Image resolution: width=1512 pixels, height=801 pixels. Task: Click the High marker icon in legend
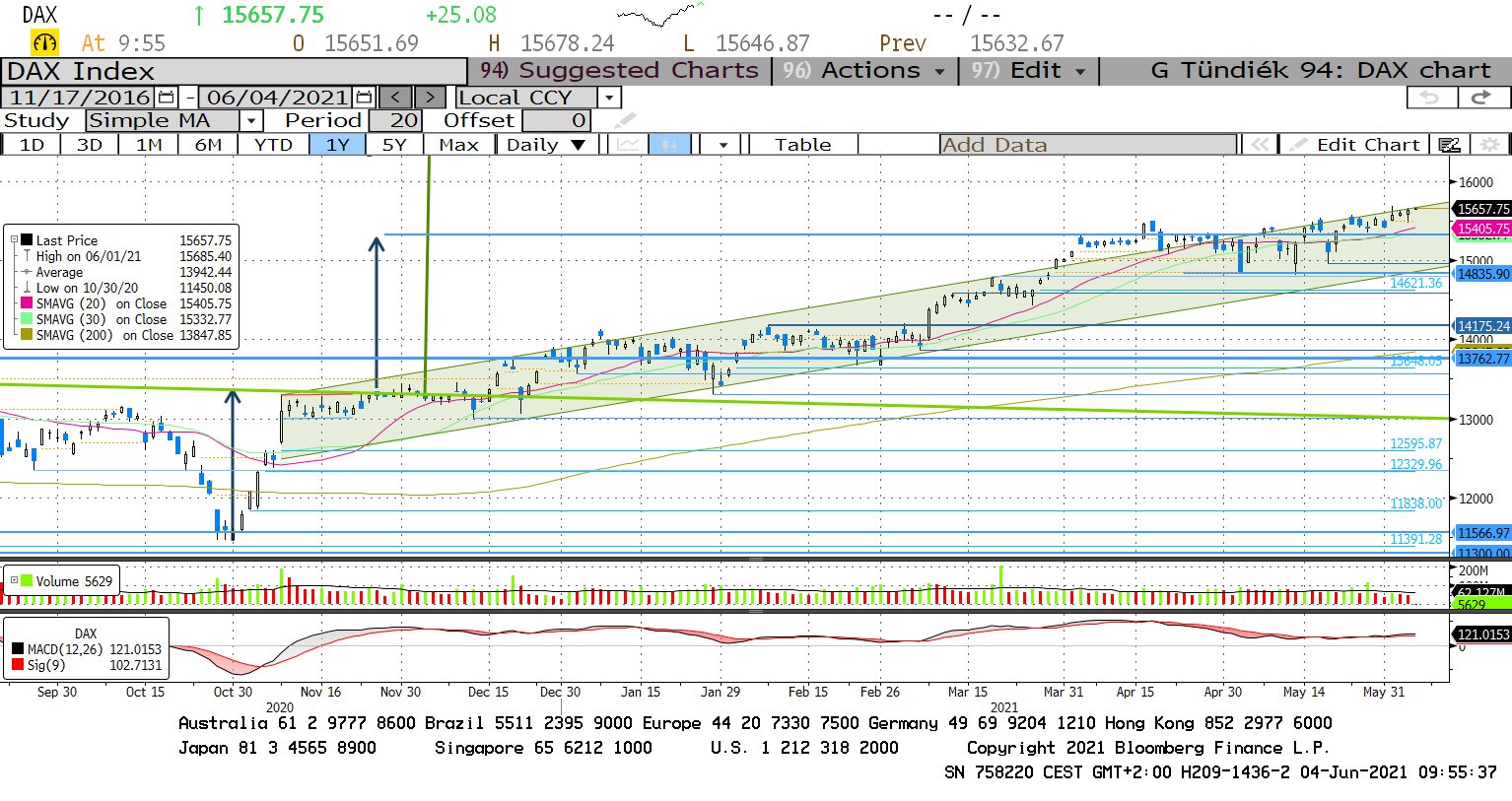(26, 256)
